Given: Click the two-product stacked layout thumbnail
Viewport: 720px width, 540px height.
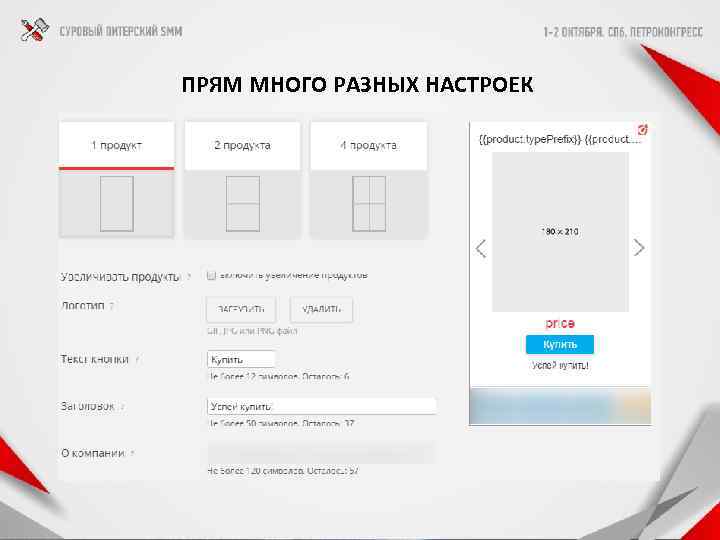Looking at the screenshot, I should point(242,204).
